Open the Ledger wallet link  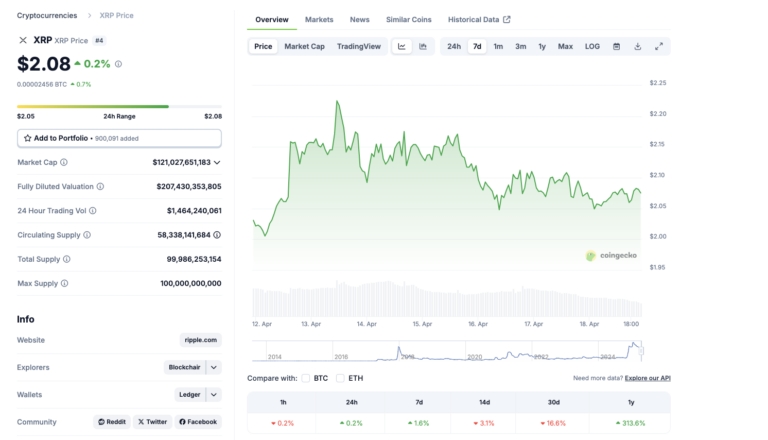tap(190, 394)
